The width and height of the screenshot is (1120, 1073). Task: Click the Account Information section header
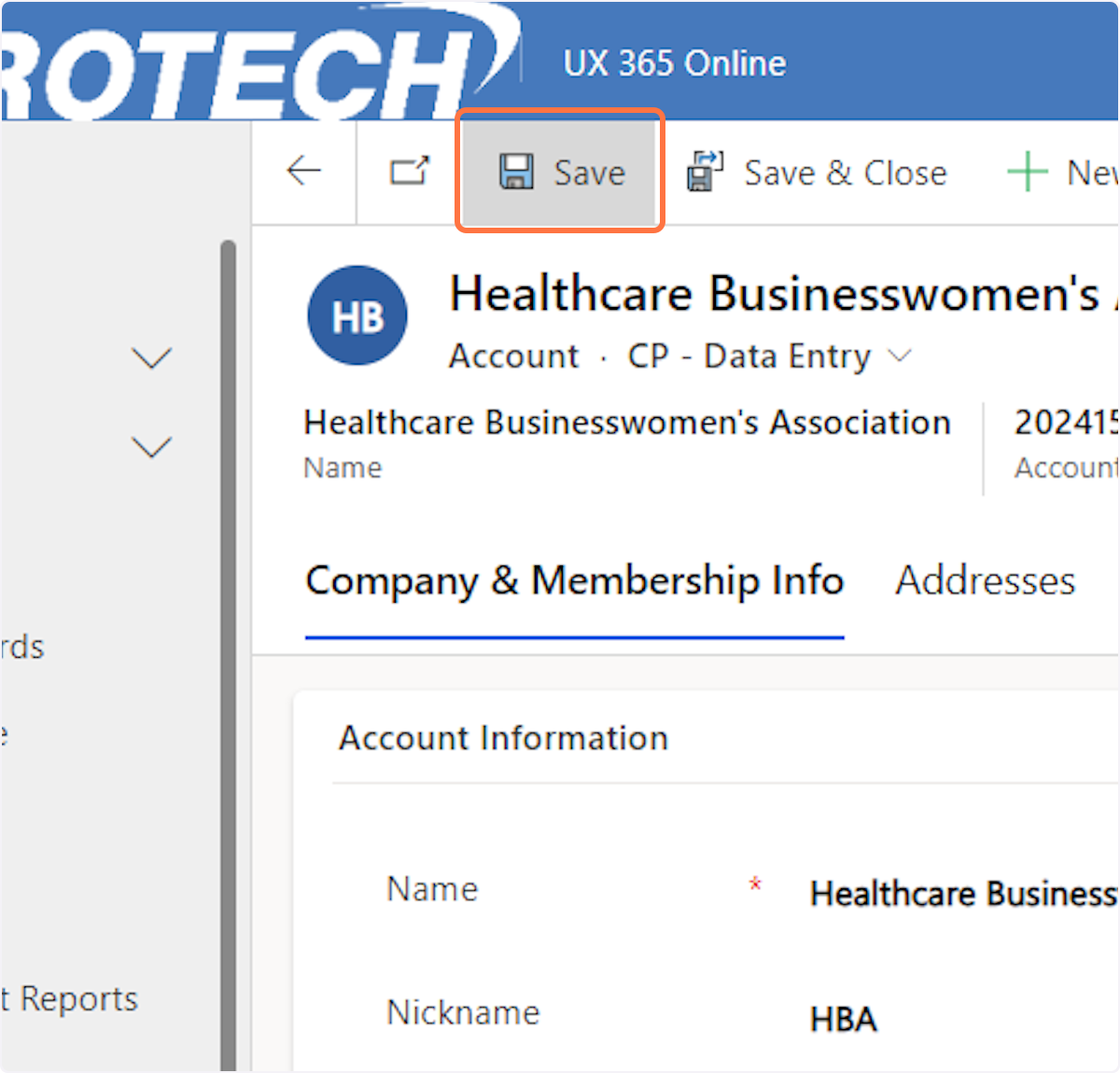pos(503,738)
